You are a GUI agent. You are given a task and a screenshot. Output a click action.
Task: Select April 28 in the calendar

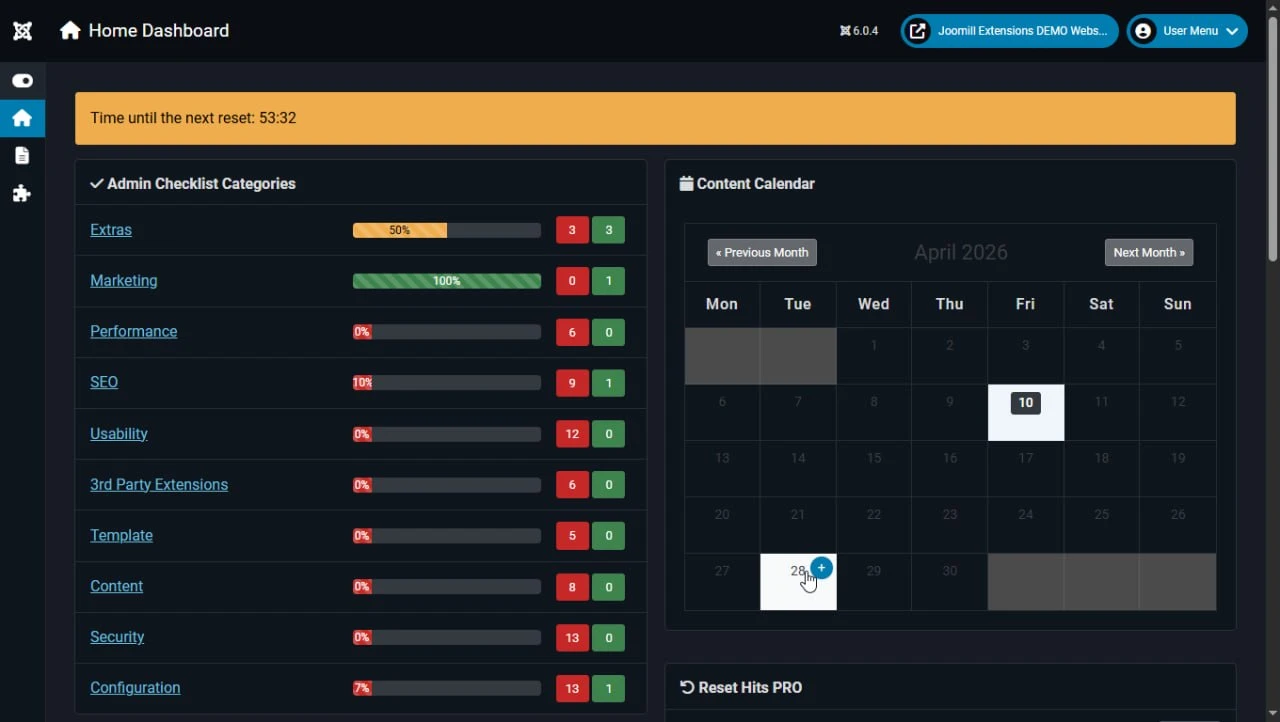coord(798,582)
